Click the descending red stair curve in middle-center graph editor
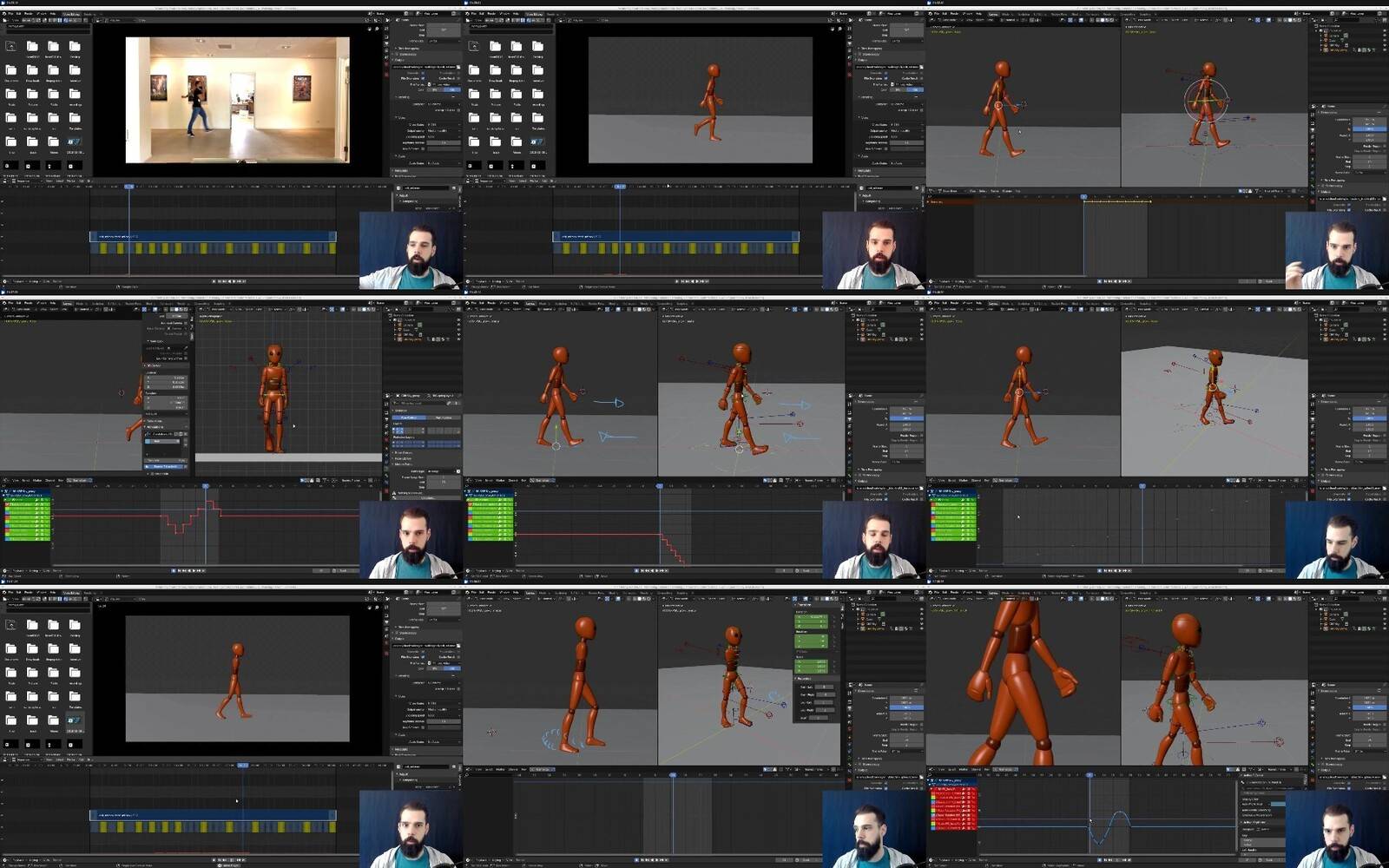The image size is (1389, 868). pos(674,549)
